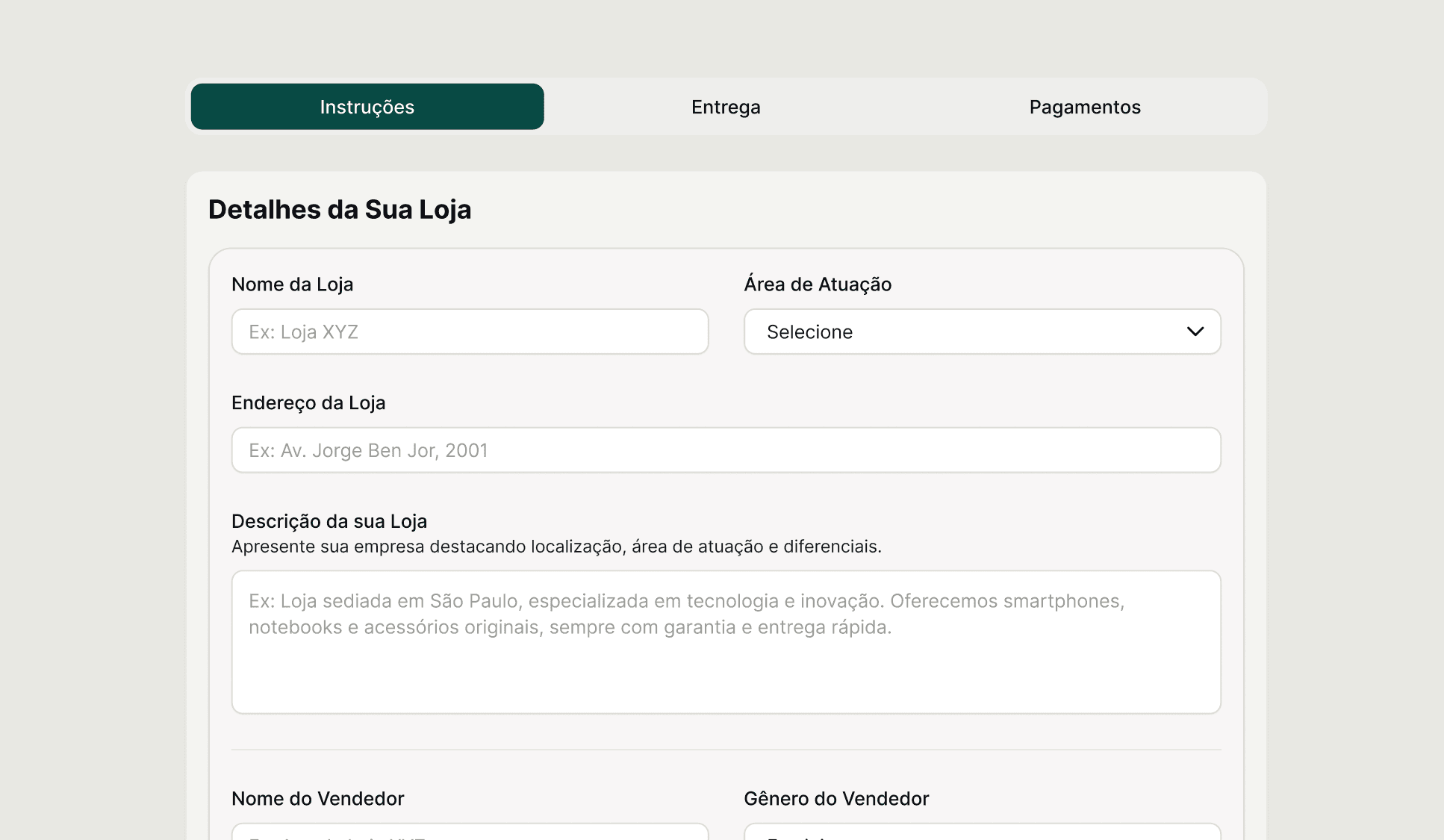
Task: Focus the Nome do Vendedor input field
Action: tap(470, 832)
